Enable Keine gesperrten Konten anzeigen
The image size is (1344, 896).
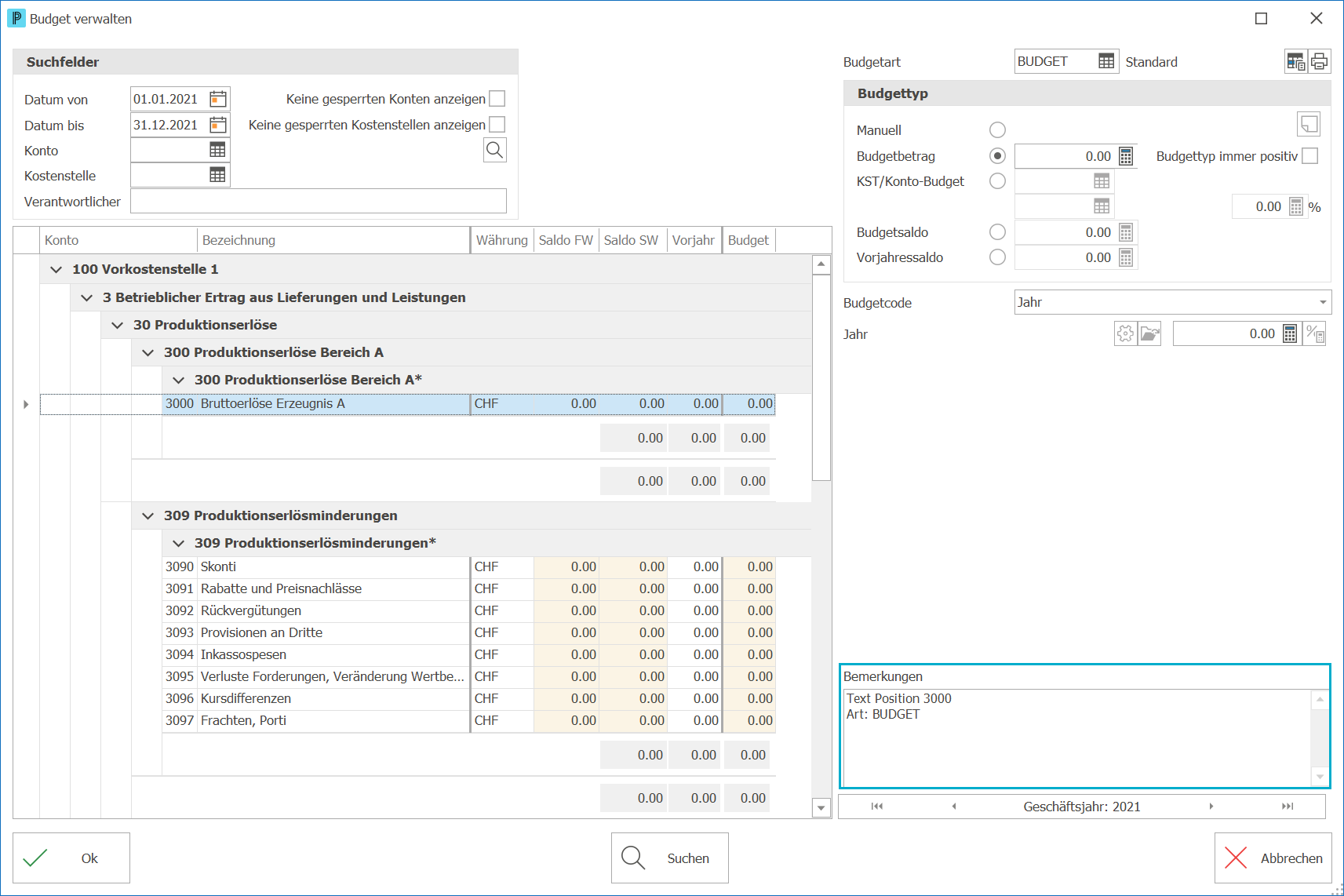click(497, 99)
